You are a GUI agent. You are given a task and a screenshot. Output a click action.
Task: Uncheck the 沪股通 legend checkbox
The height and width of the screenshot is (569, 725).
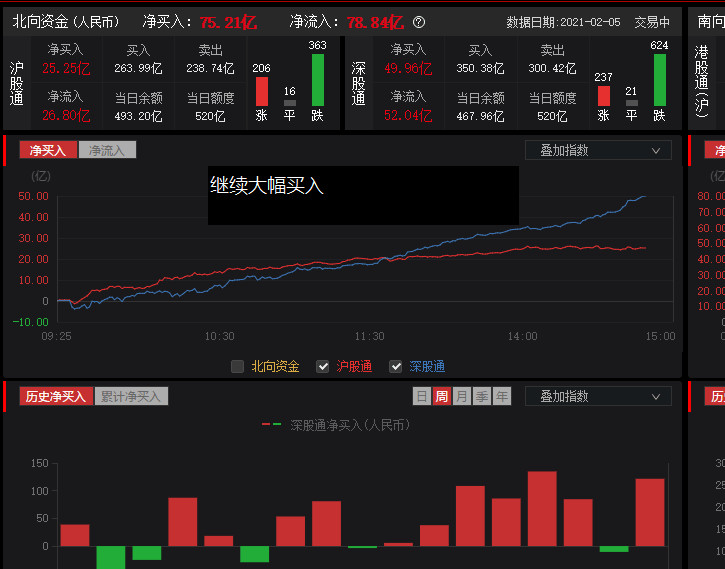coord(322,367)
